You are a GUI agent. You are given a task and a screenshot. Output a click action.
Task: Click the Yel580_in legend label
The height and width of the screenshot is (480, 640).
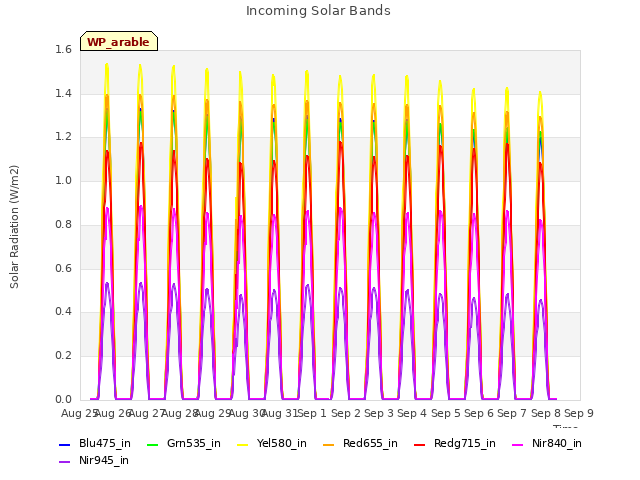(x=282, y=443)
